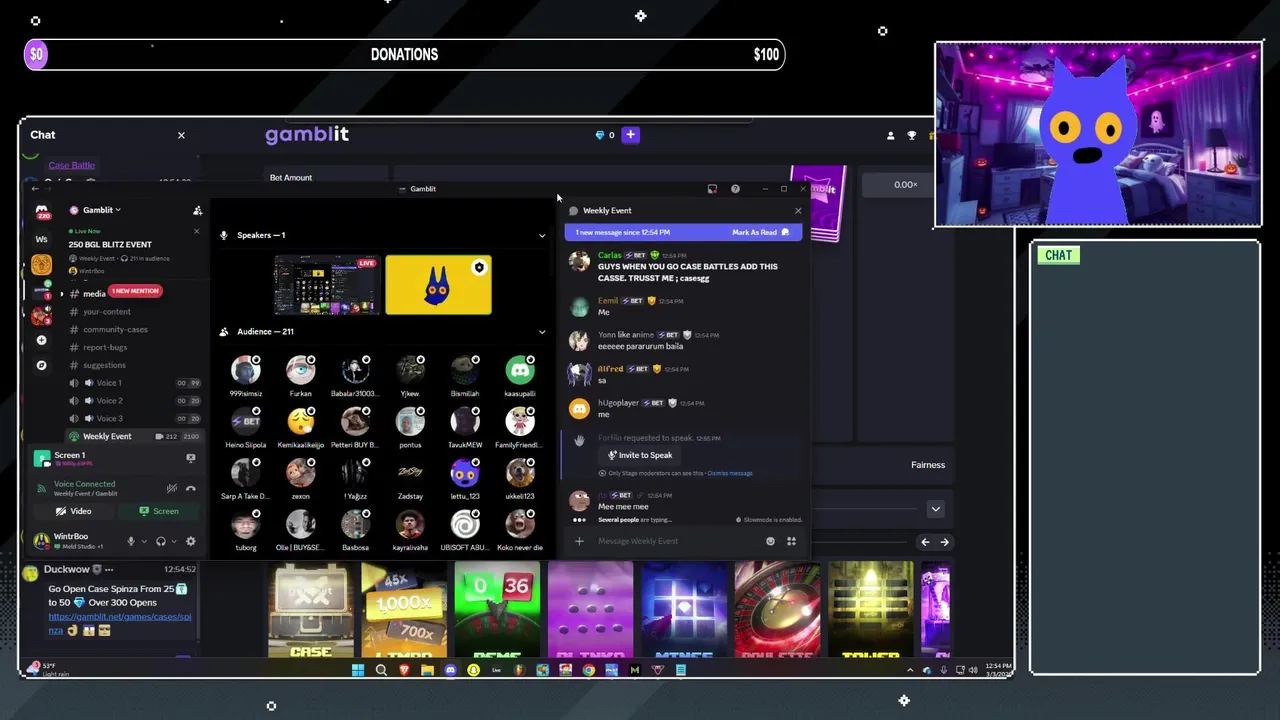Open the Discord discover servers compass icon
The image size is (1280, 720).
pyautogui.click(x=41, y=365)
